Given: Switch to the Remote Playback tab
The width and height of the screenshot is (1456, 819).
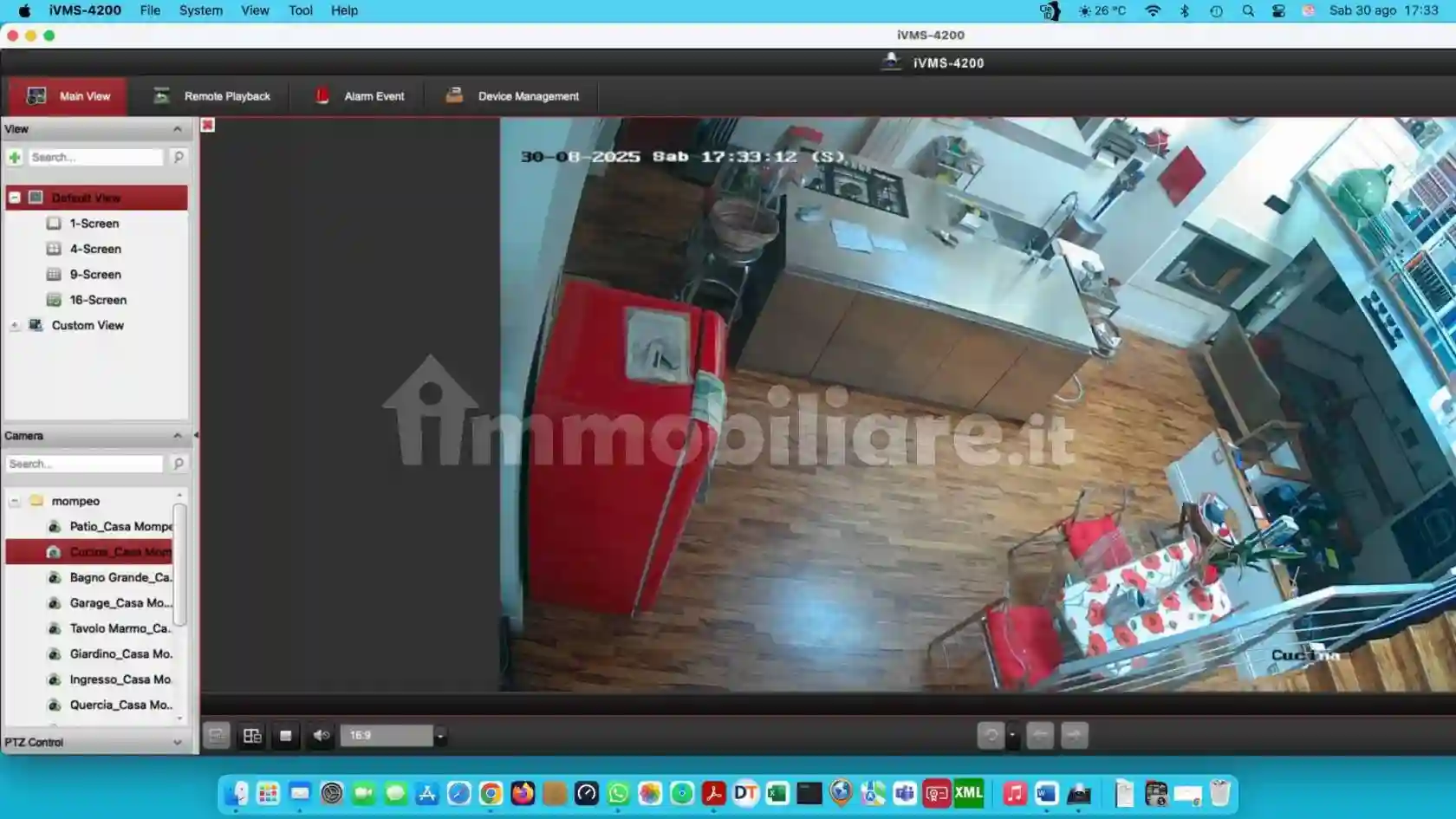Looking at the screenshot, I should tap(211, 96).
